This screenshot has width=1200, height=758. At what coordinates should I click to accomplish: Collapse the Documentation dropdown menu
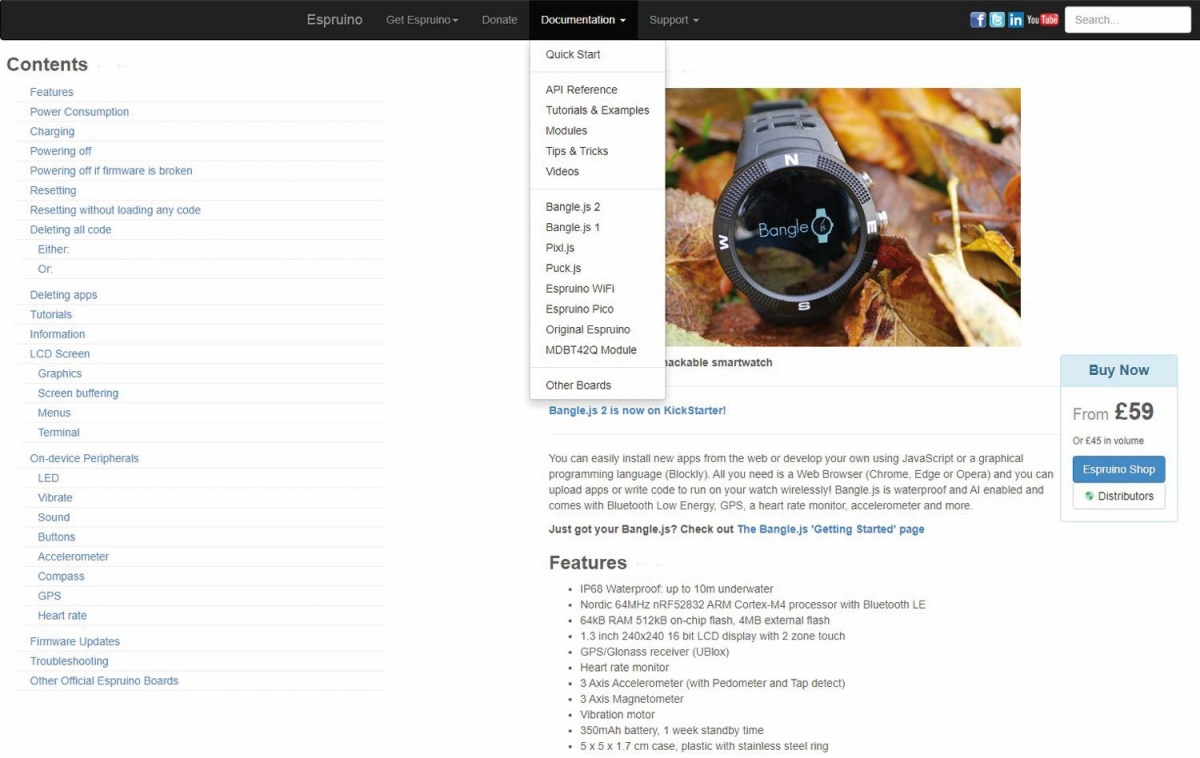[x=583, y=20]
